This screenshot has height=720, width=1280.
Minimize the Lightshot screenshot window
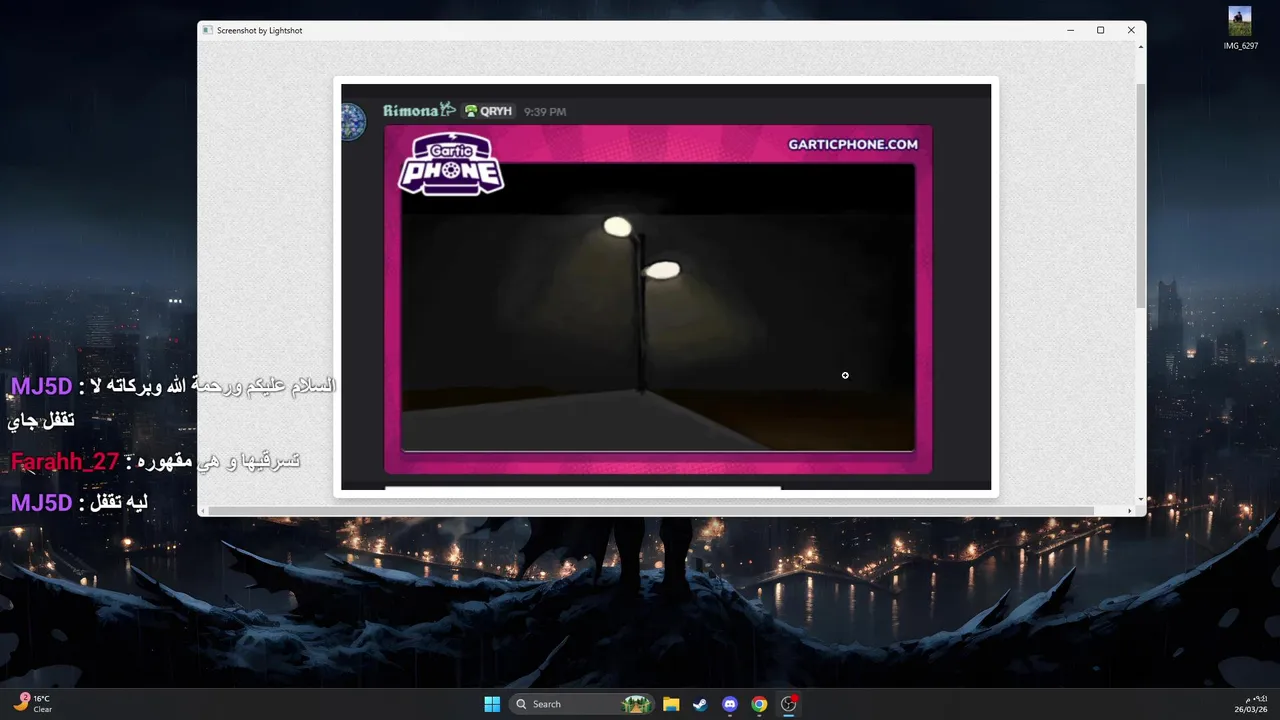(1070, 30)
